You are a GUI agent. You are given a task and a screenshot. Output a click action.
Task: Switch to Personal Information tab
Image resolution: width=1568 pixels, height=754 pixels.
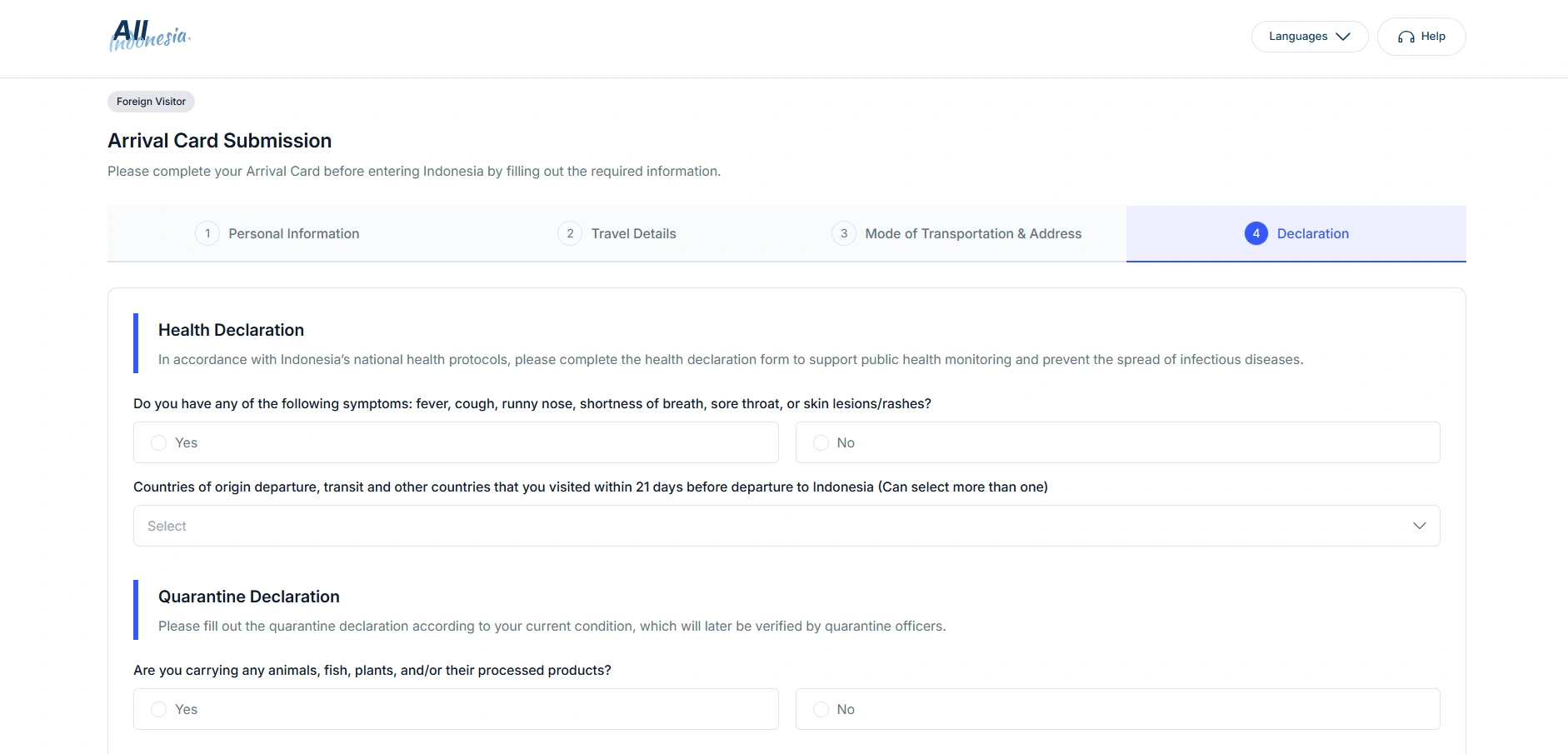(293, 234)
